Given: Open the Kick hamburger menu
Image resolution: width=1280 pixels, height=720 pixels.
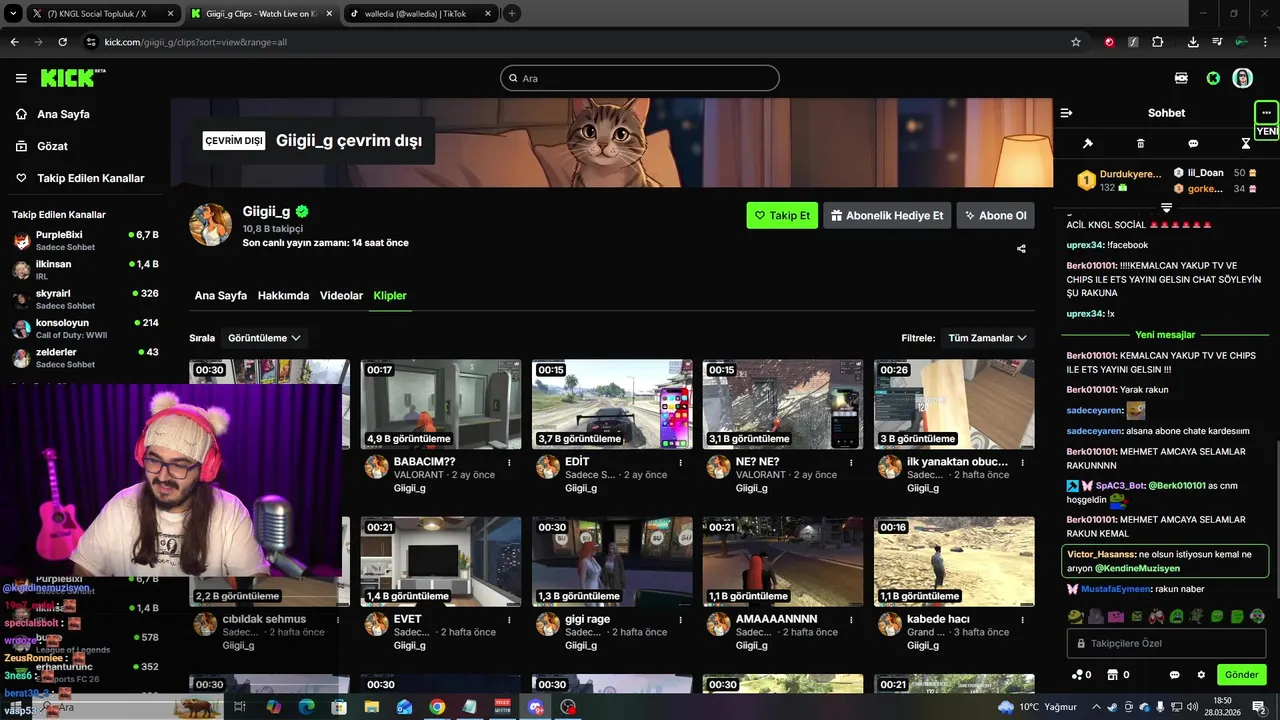Looking at the screenshot, I should point(21,78).
